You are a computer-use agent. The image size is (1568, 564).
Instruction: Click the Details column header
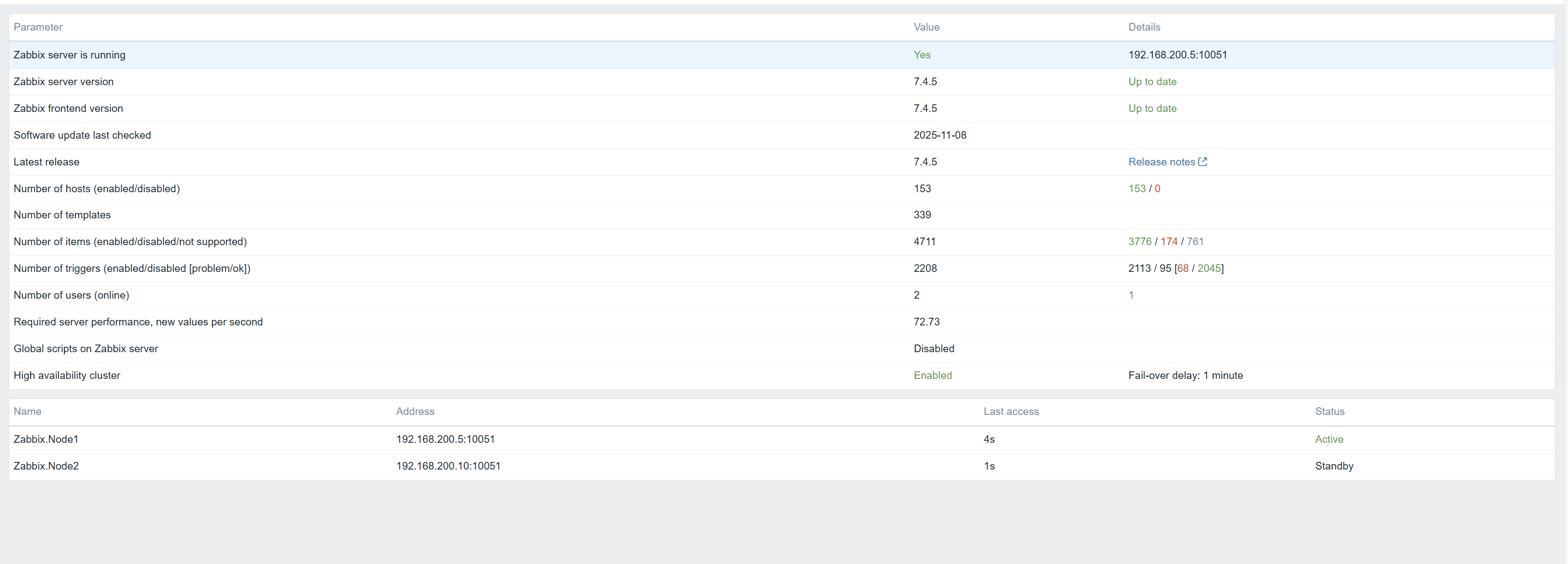1144,27
